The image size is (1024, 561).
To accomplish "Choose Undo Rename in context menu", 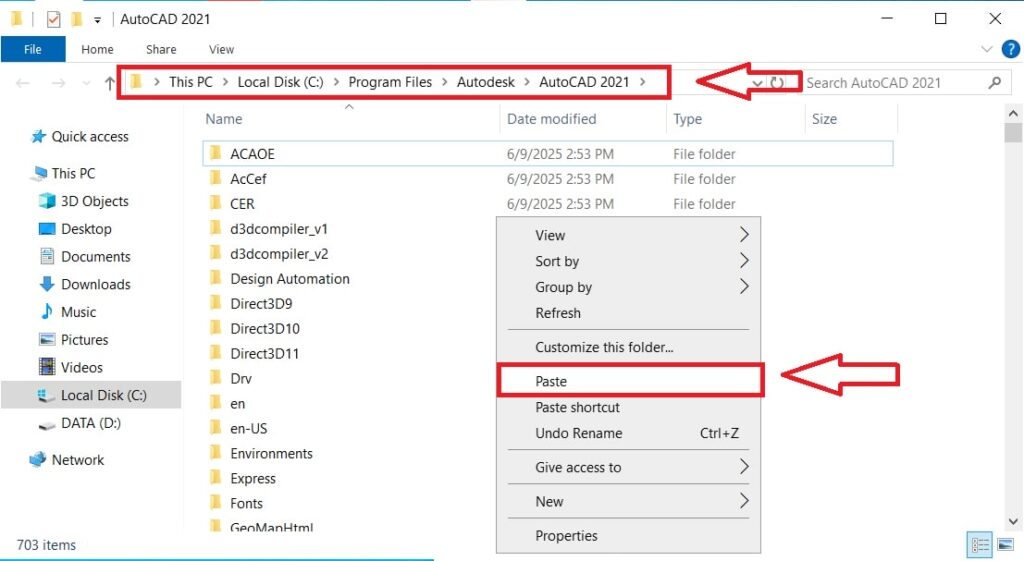I will point(628,433).
